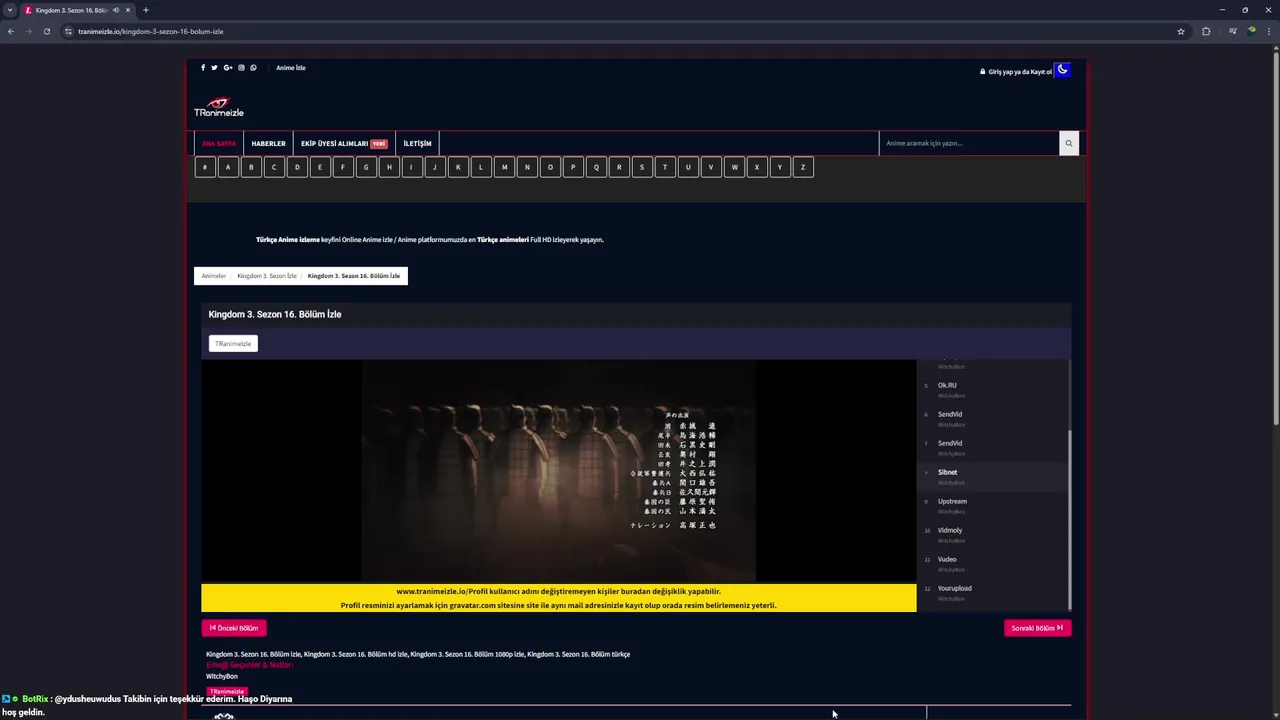The image size is (1280, 720).
Task: Click the video player area
Action: point(558,471)
